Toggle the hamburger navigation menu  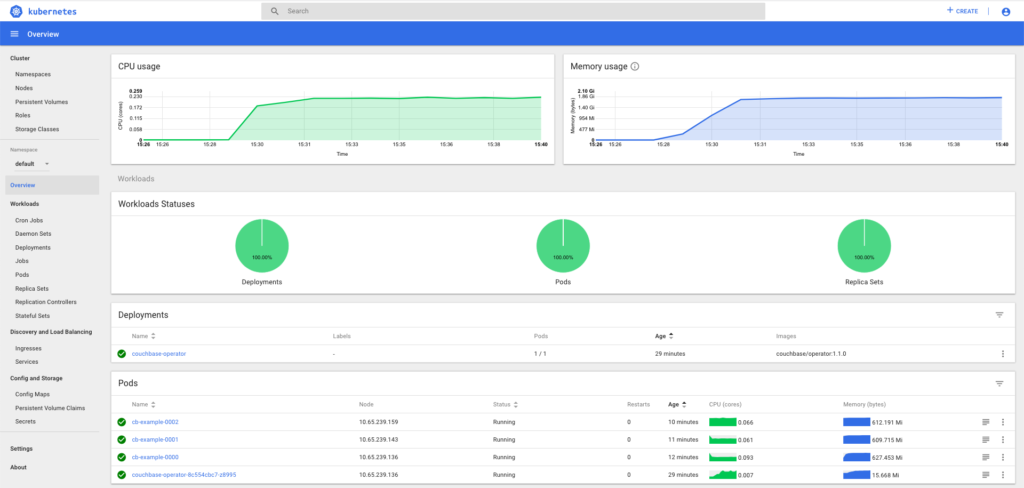[14, 34]
